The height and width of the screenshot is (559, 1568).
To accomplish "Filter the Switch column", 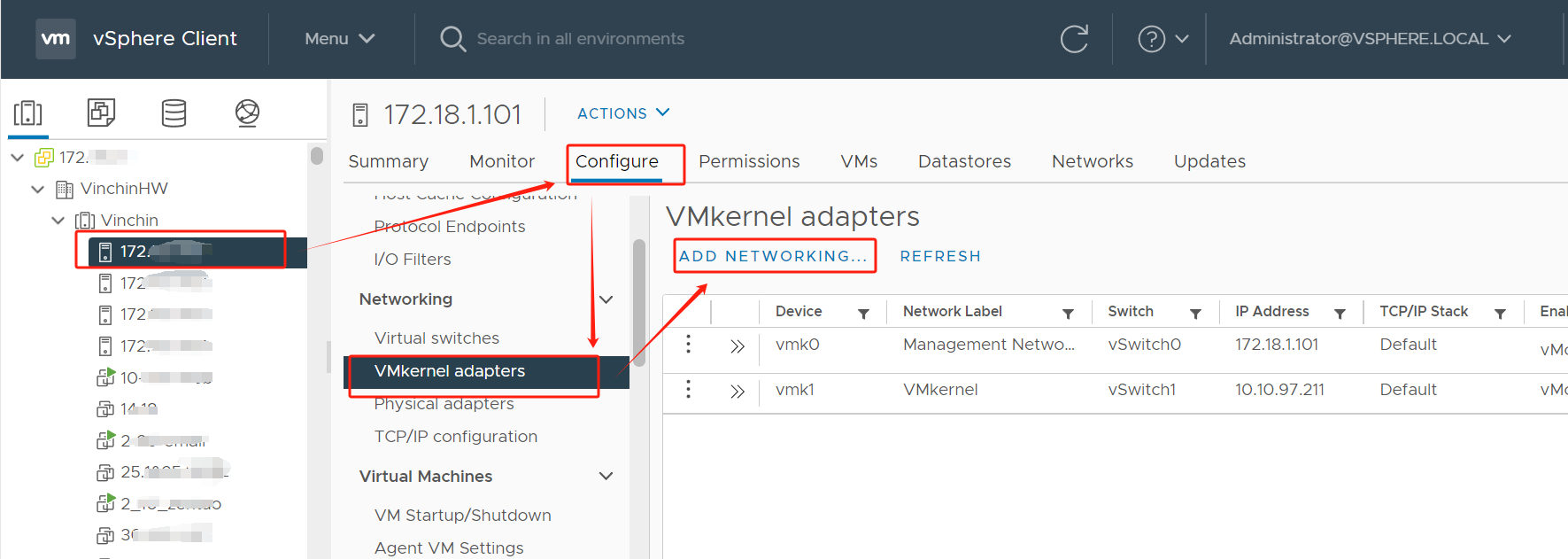I will tap(1195, 314).
